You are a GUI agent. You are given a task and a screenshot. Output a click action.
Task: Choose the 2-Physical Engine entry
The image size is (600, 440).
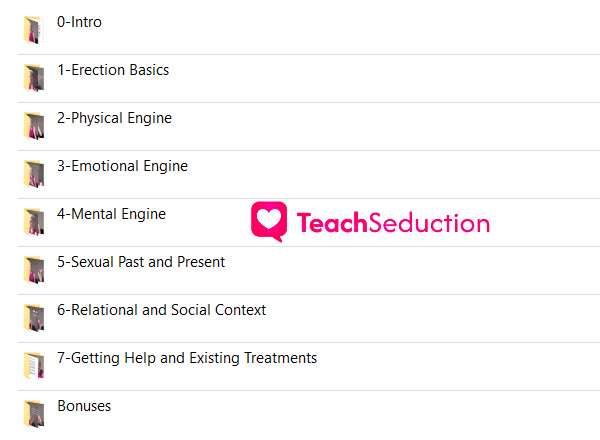pos(114,118)
